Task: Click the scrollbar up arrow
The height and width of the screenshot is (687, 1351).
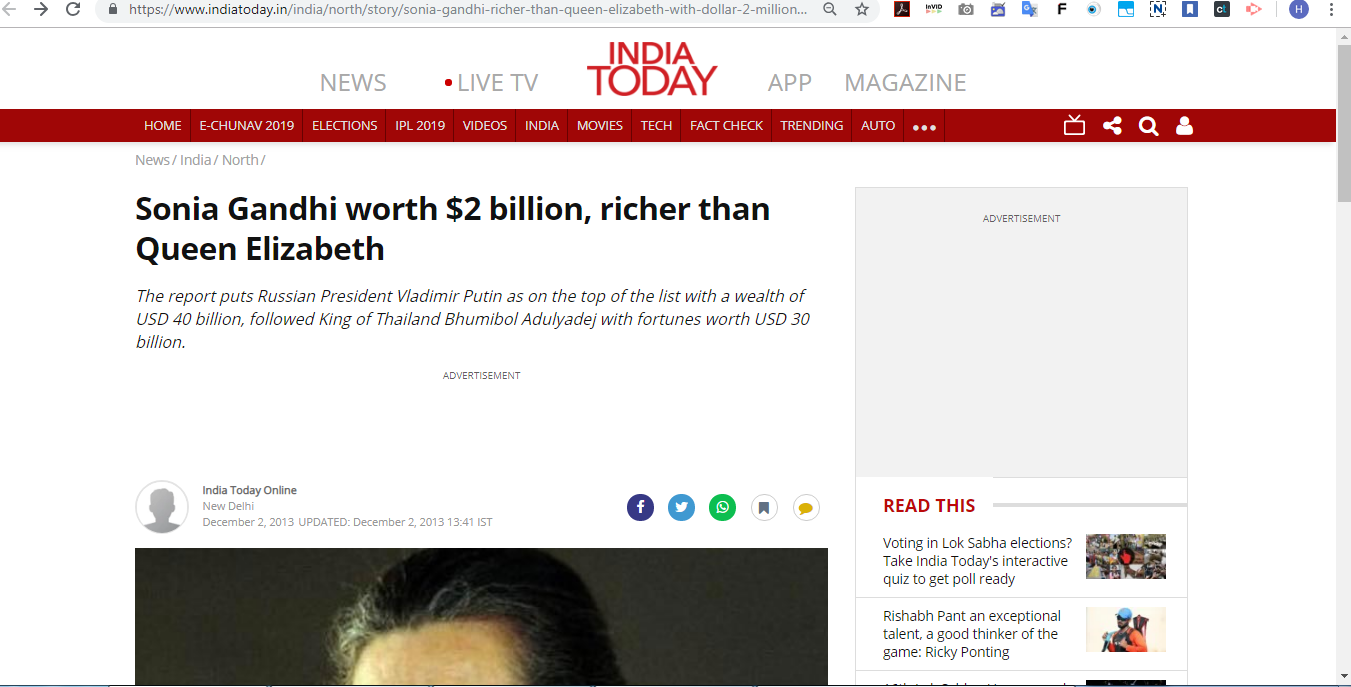Action: click(1343, 36)
